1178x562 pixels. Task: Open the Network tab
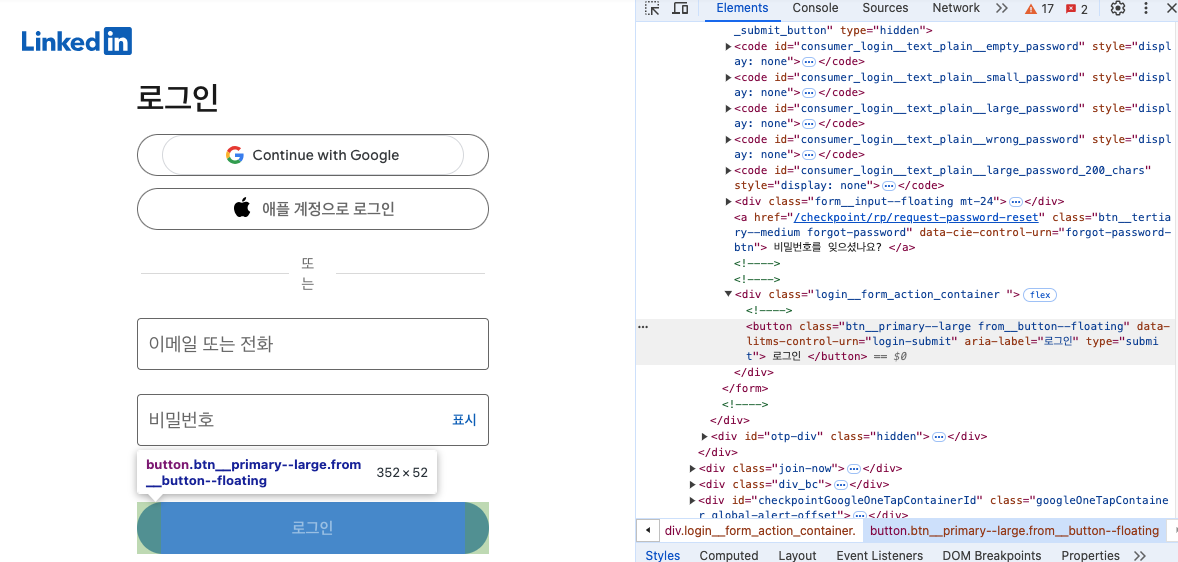[956, 8]
